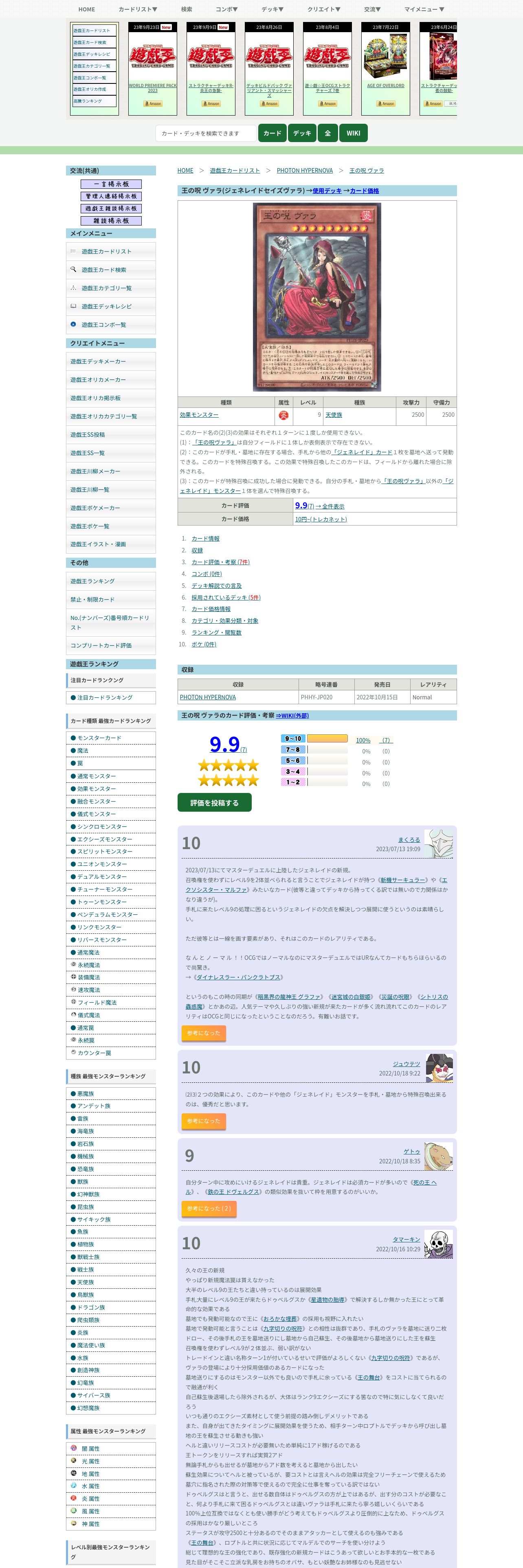Screen dimensions: 523x1568
Task: Click the 永続罠 continuous trap icon
Action: pyautogui.click(x=74, y=1040)
